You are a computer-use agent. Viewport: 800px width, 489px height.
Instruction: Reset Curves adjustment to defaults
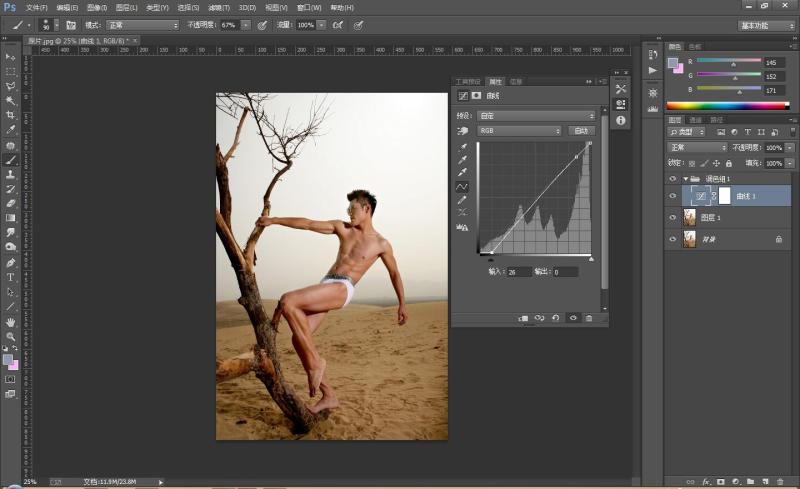[x=556, y=318]
